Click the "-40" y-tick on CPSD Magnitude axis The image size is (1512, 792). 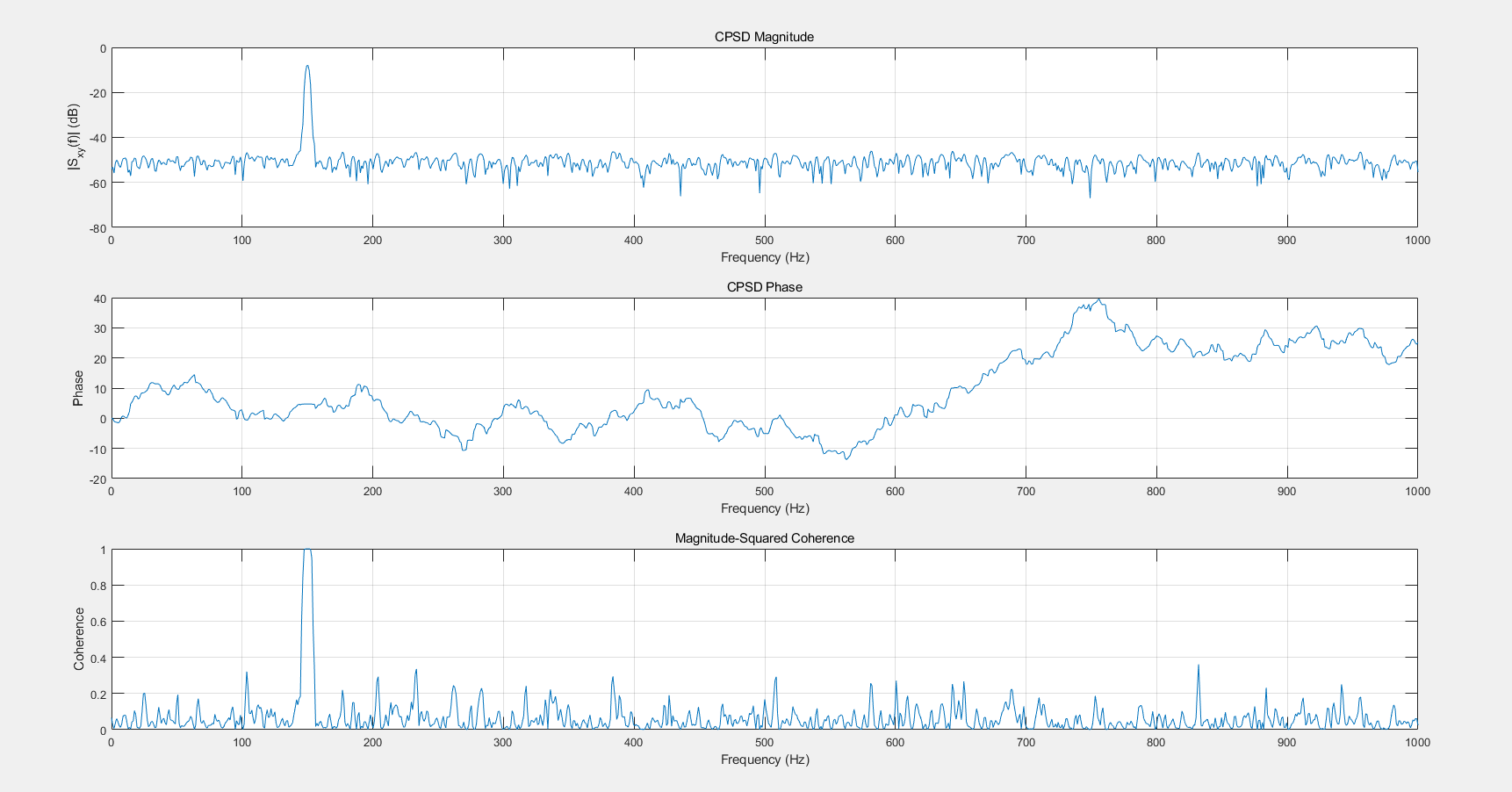click(x=97, y=138)
